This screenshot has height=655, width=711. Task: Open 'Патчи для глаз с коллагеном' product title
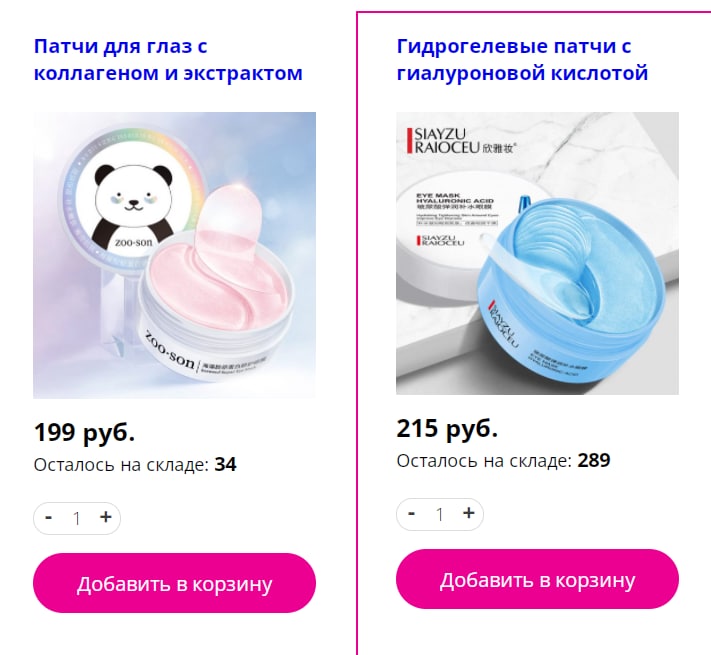tap(168, 59)
